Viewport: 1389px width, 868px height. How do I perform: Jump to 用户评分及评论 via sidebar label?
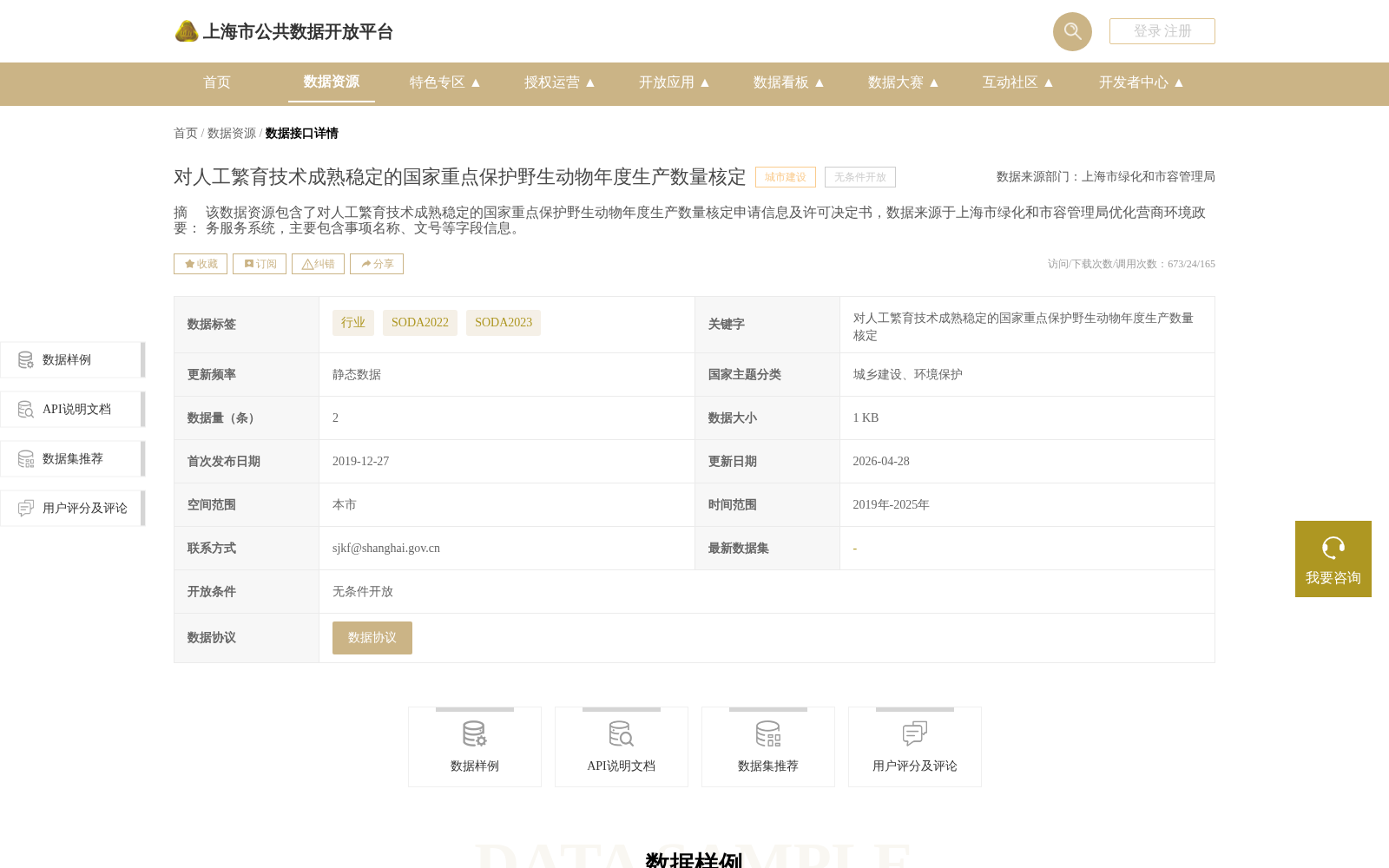pos(85,509)
